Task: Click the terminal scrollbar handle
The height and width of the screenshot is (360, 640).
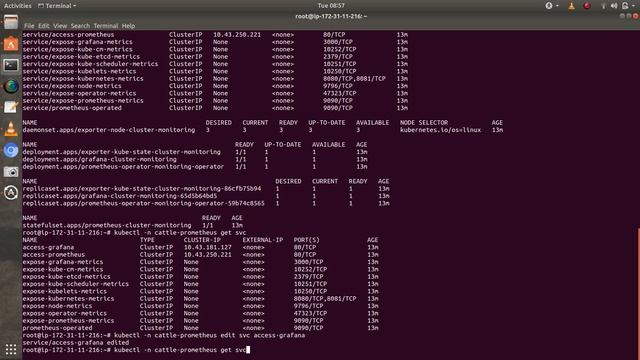Action: pos(638,294)
